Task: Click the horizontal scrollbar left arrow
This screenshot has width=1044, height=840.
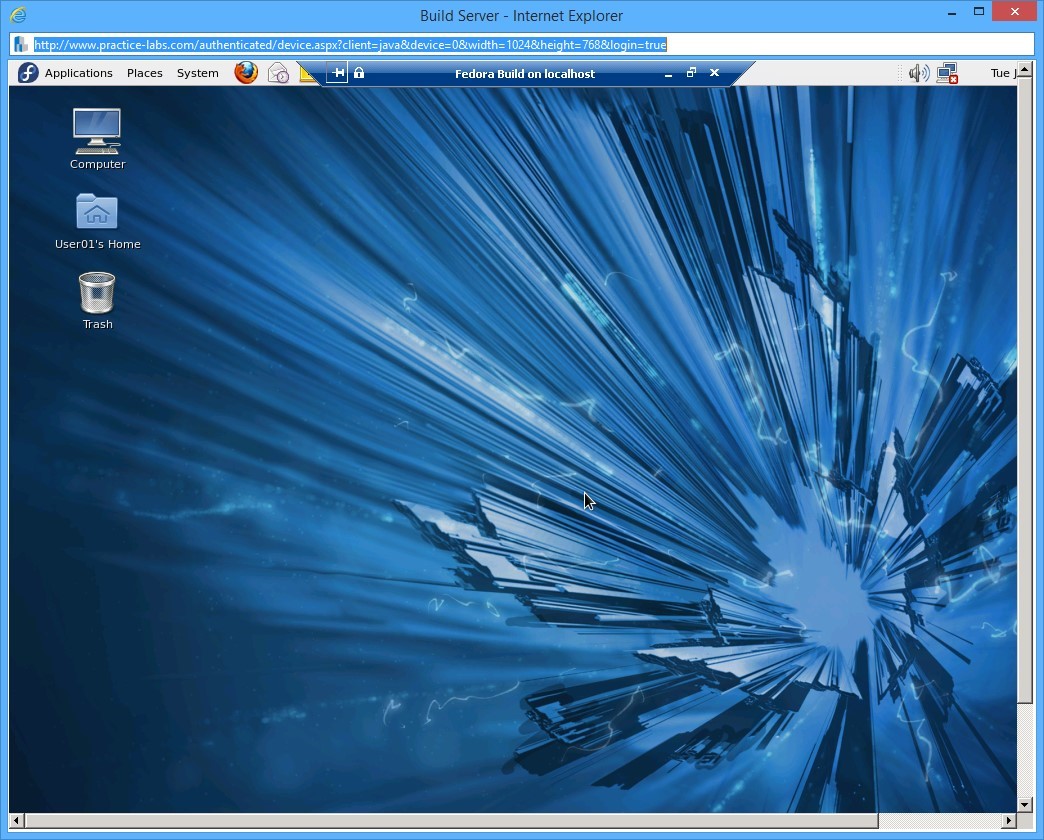Action: [15, 821]
